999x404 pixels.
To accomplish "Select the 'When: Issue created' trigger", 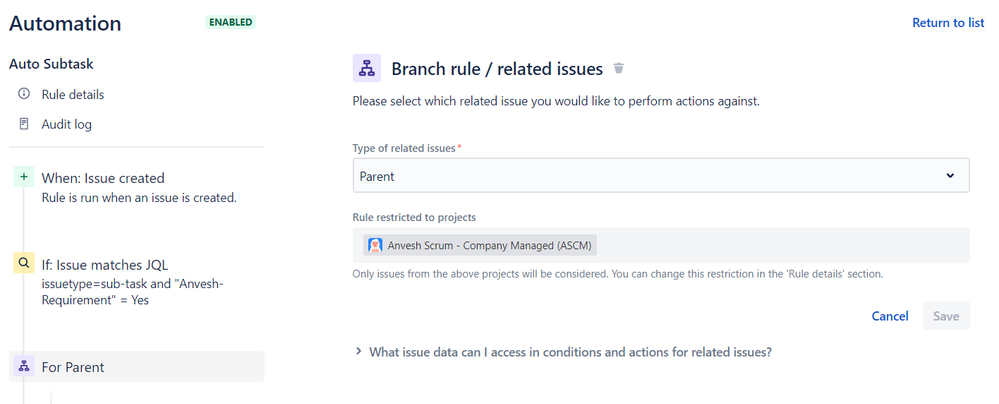I will pyautogui.click(x=103, y=178).
